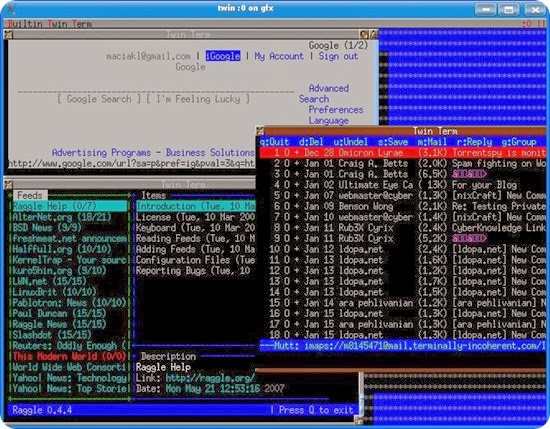The image size is (550, 429).
Task: Click g:Group in the Mutt menu bar
Action: pos(519,142)
